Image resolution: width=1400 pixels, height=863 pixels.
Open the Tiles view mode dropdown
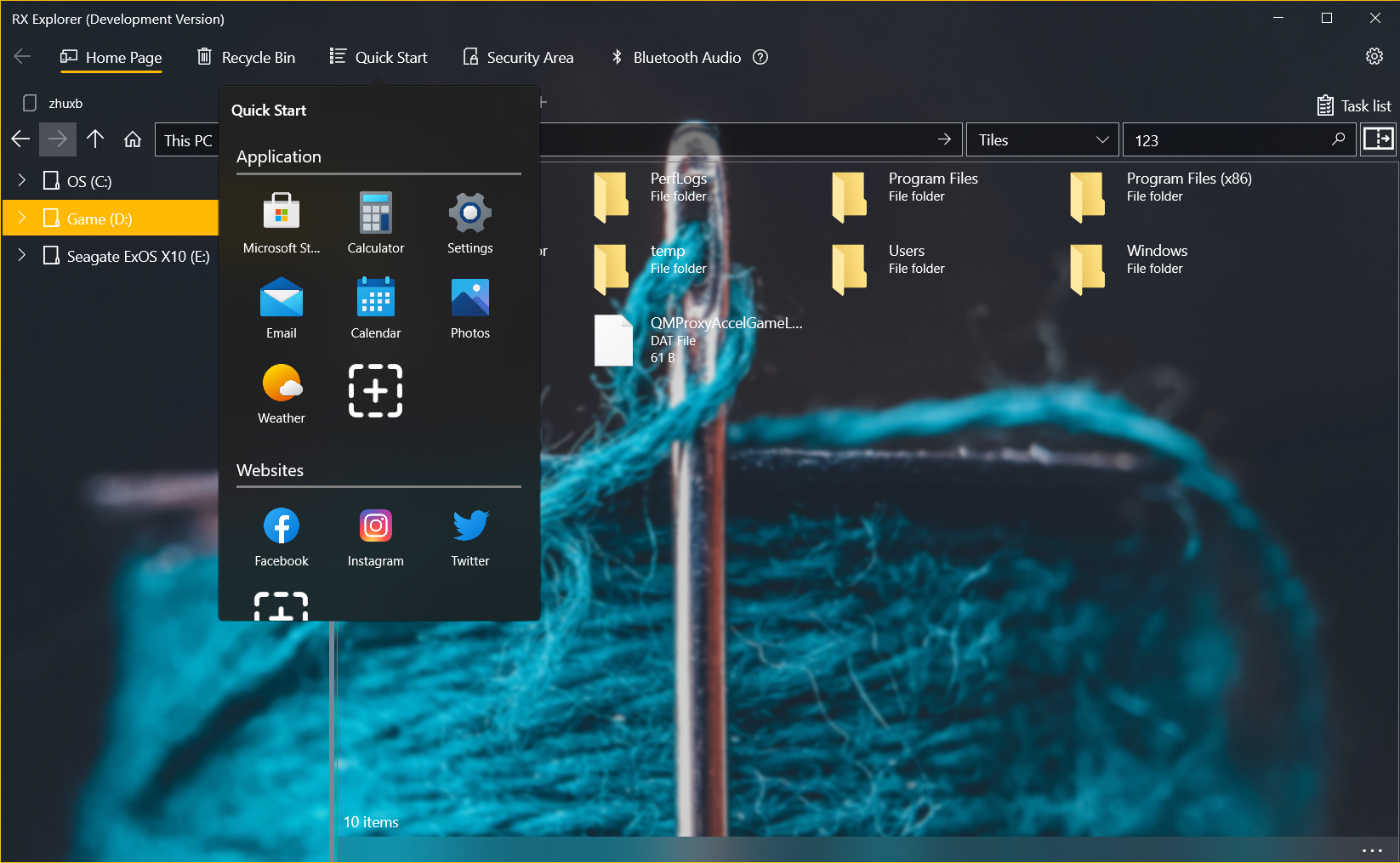[x=1042, y=139]
